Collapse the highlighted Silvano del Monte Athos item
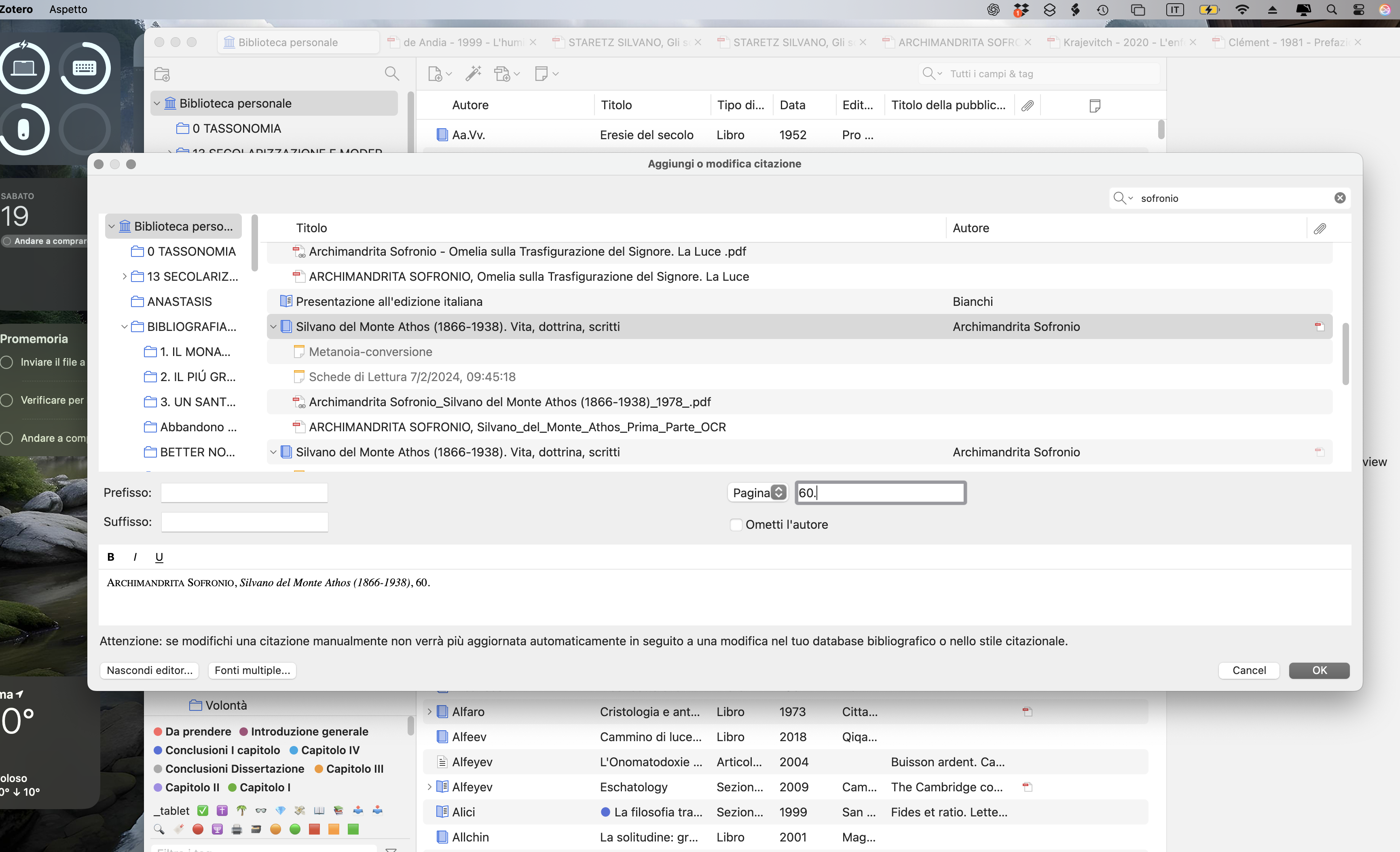1400x852 pixels. tap(273, 327)
